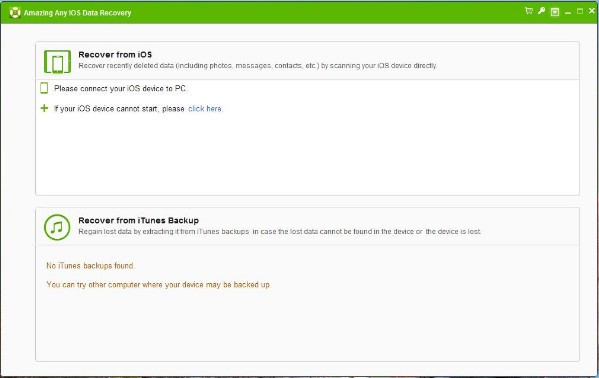
Task: Click the "No iTunes backups found" message
Action: pyautogui.click(x=90, y=265)
